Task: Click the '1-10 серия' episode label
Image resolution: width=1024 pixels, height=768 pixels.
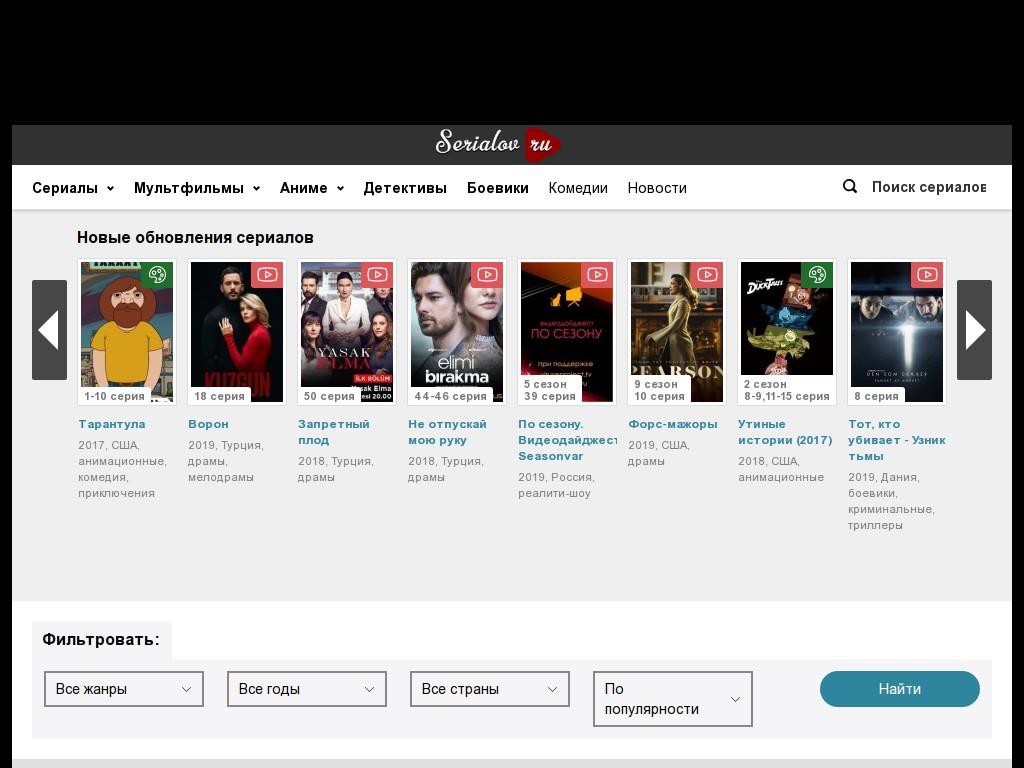Action: pyautogui.click(x=115, y=396)
